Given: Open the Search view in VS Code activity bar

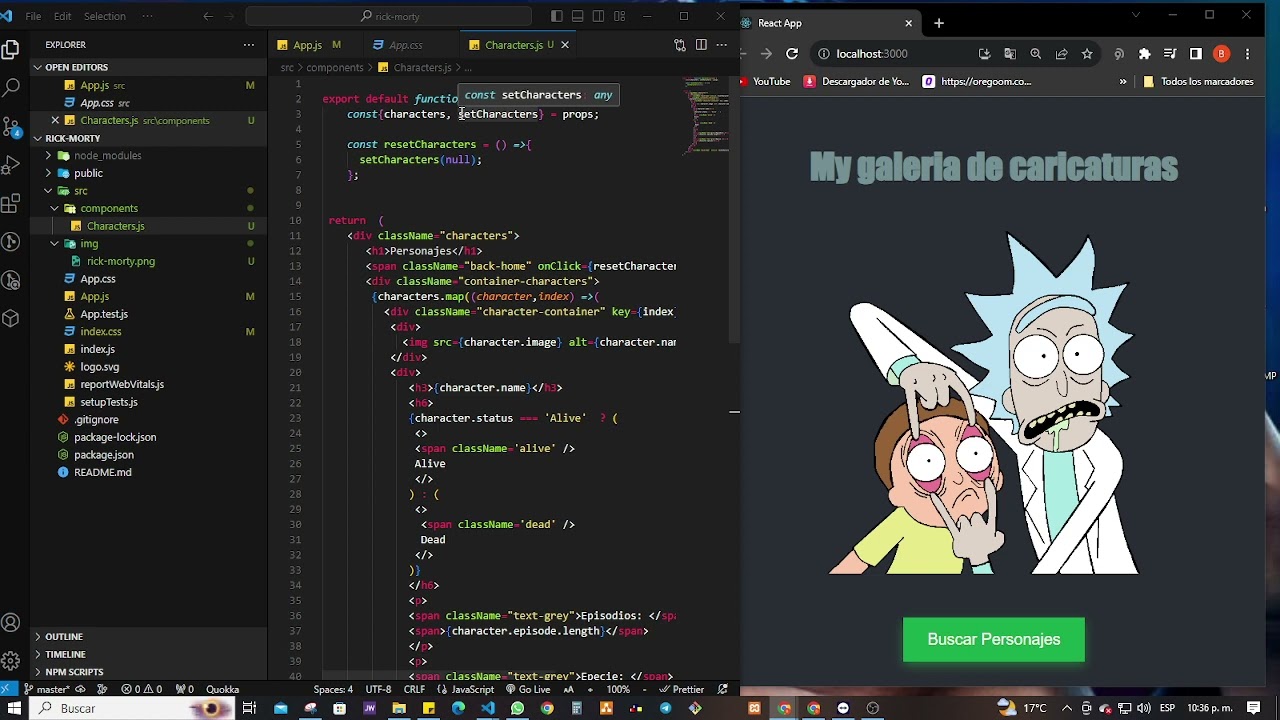Looking at the screenshot, I should 11,88.
